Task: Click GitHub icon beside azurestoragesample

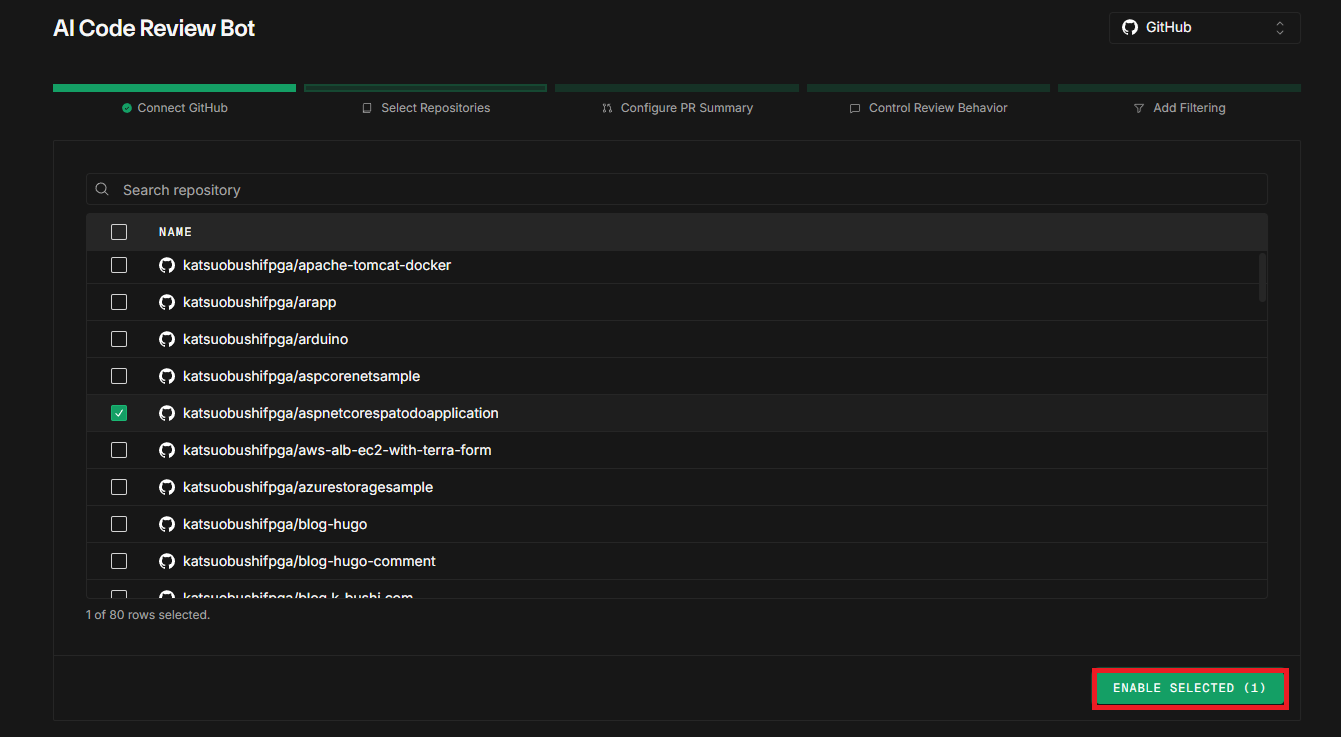Action: tap(167, 487)
